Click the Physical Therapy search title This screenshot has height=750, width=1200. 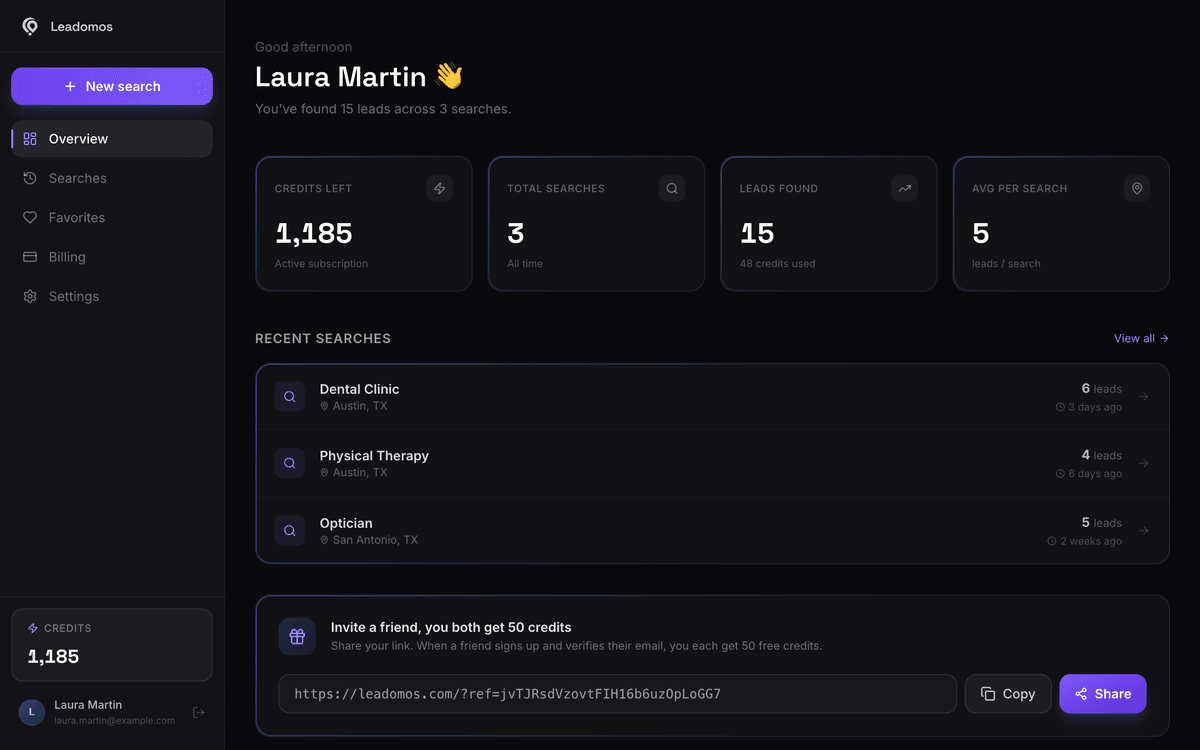click(x=374, y=456)
